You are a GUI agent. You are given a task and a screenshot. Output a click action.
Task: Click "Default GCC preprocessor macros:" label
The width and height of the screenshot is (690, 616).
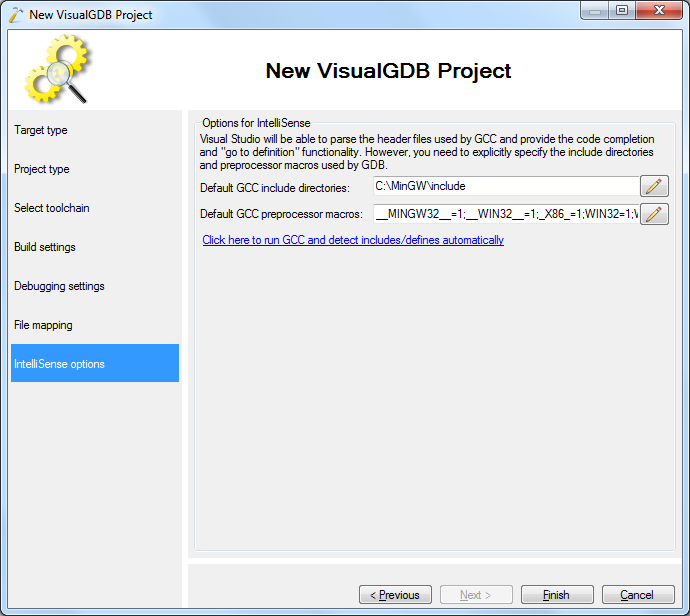pyautogui.click(x=281, y=214)
